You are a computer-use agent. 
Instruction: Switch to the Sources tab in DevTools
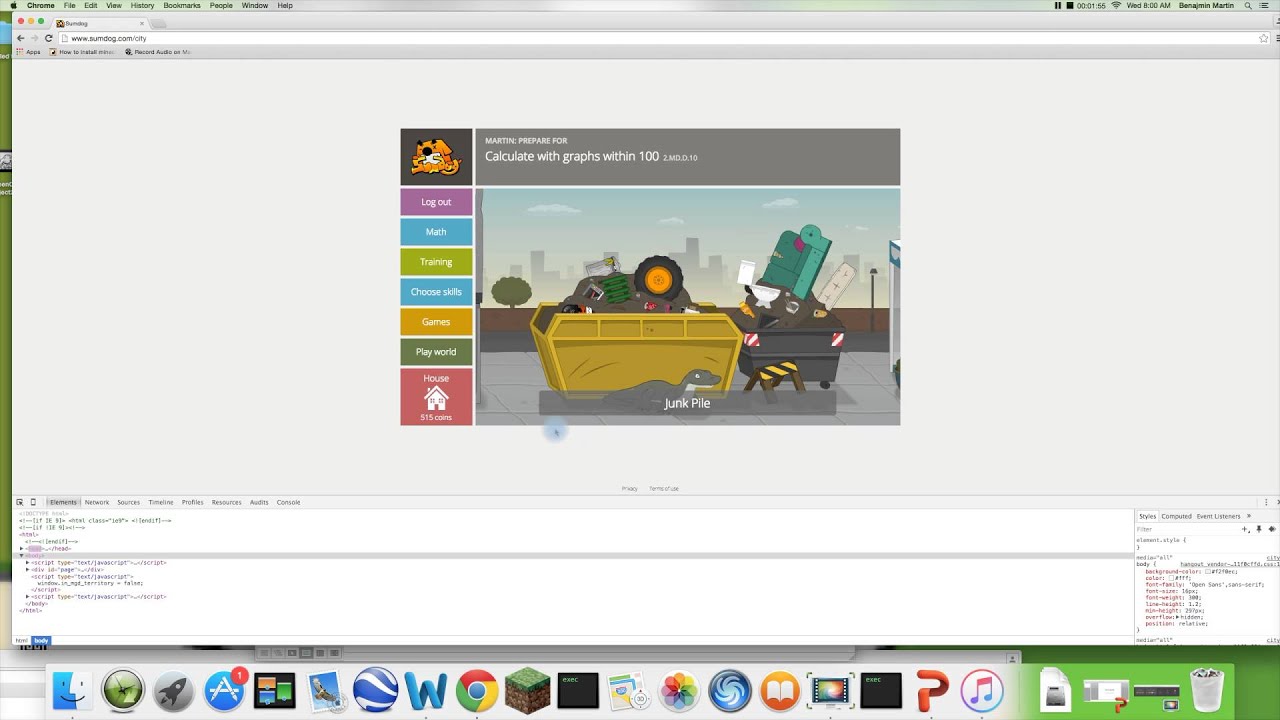pos(128,502)
